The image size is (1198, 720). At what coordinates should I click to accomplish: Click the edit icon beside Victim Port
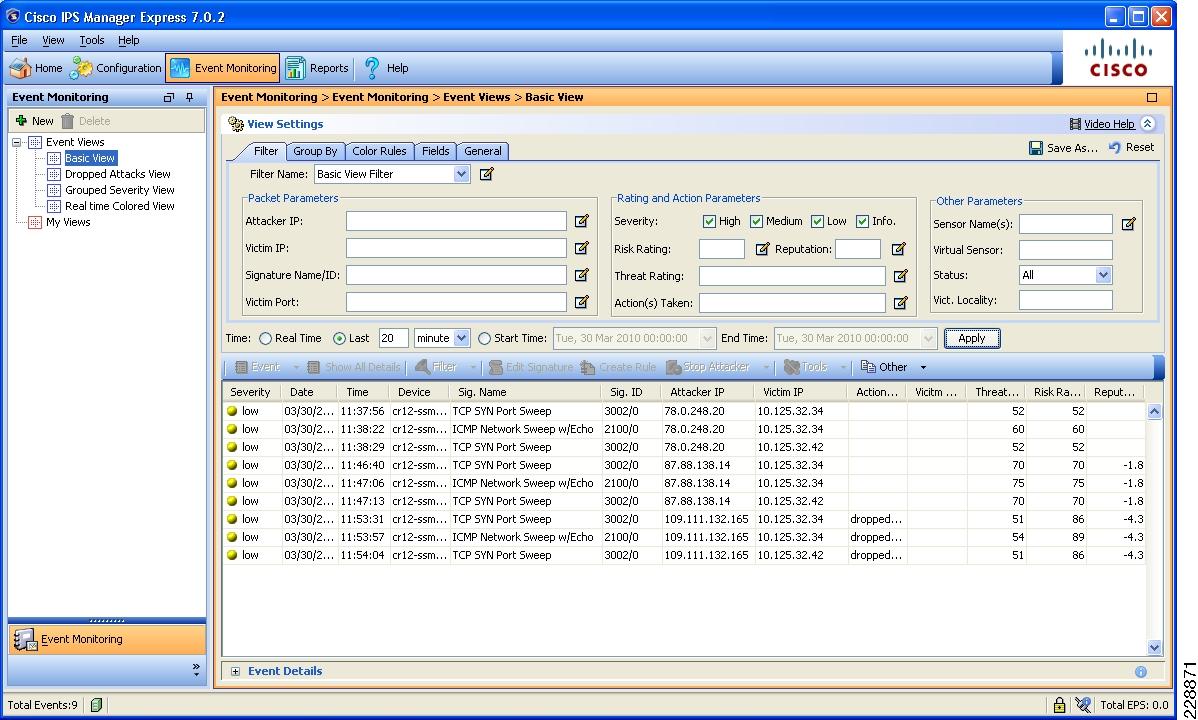coord(581,302)
